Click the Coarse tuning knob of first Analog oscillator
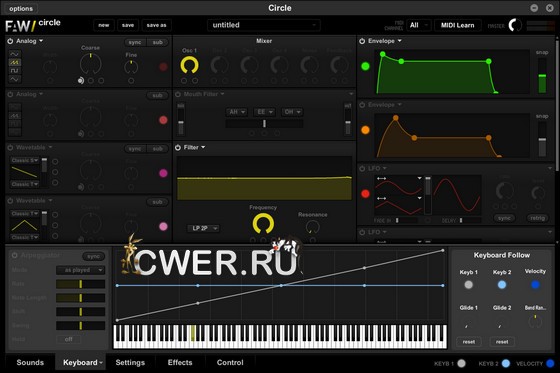Screen dimensions: 560x373 (90, 64)
